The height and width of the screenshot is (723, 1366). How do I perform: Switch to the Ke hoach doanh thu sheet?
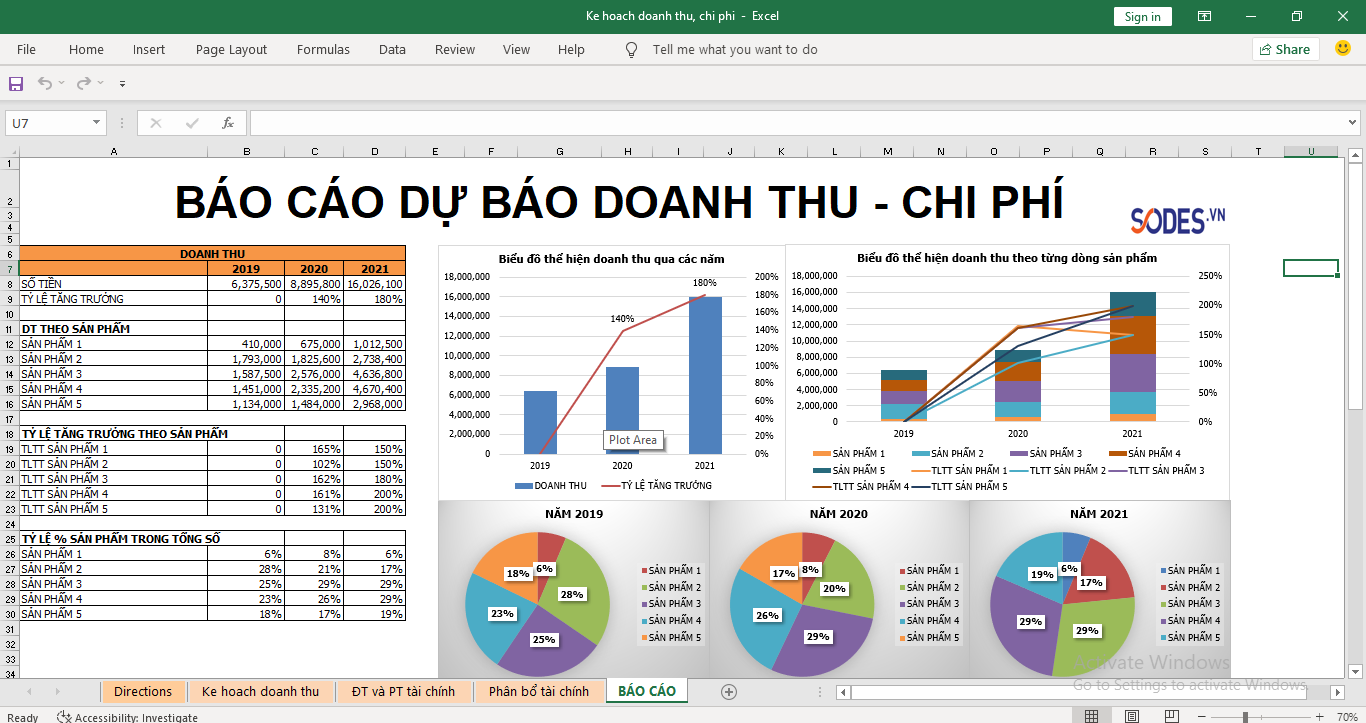pos(260,691)
